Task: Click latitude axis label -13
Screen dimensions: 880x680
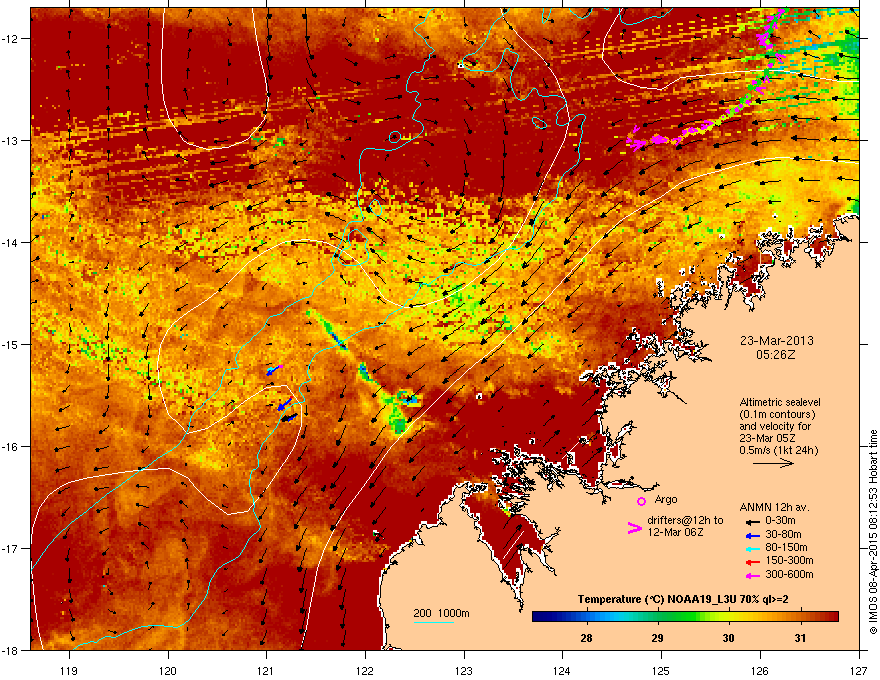Action: point(10,140)
